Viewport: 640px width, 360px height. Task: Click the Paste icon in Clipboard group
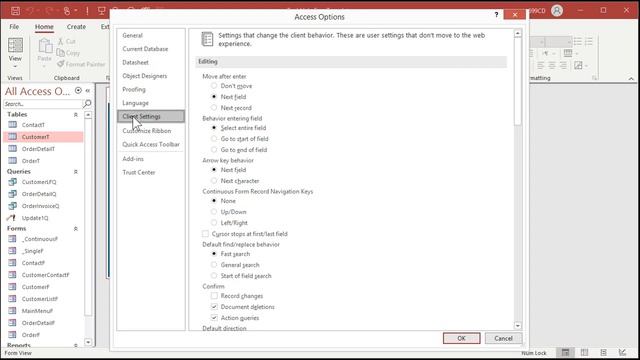pyautogui.click(x=45, y=46)
